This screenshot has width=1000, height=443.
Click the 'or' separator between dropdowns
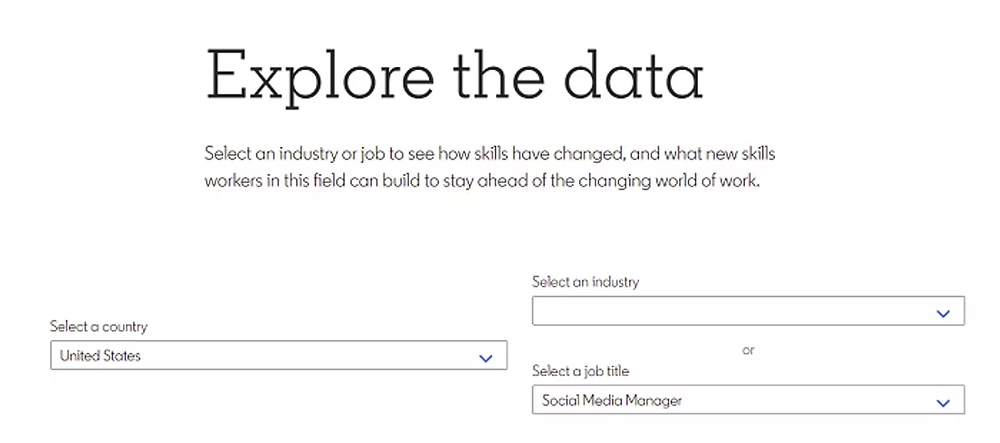(x=748, y=350)
